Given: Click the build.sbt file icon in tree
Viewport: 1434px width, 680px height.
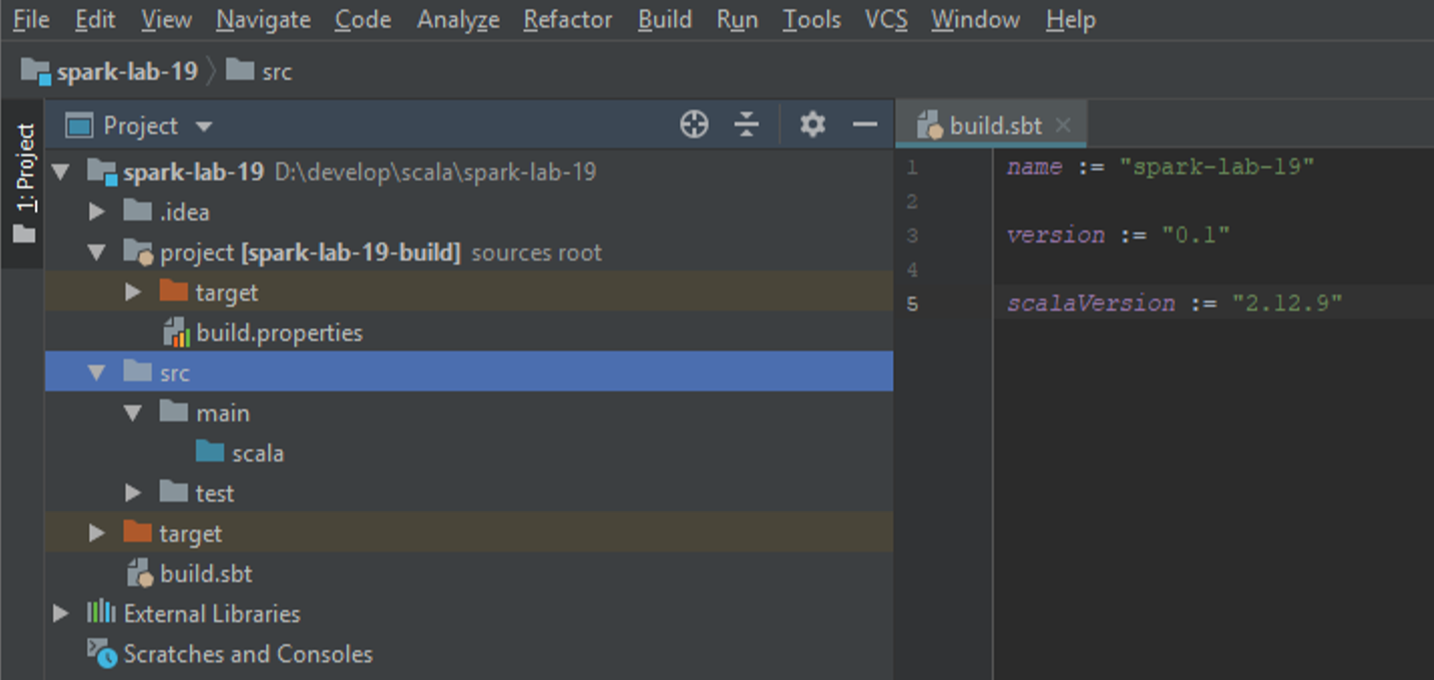Looking at the screenshot, I should pyautogui.click(x=139, y=574).
